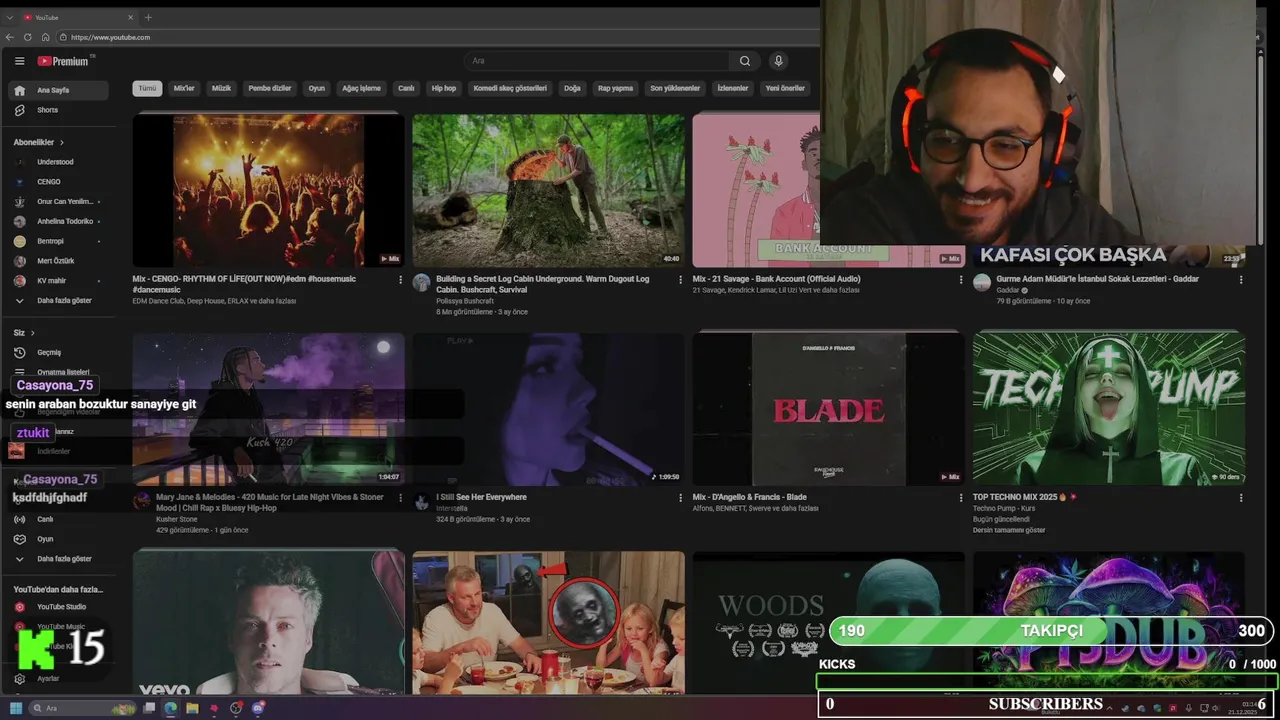Open the BLADE mix thumbnail
The image size is (1280, 720).
click(828, 408)
